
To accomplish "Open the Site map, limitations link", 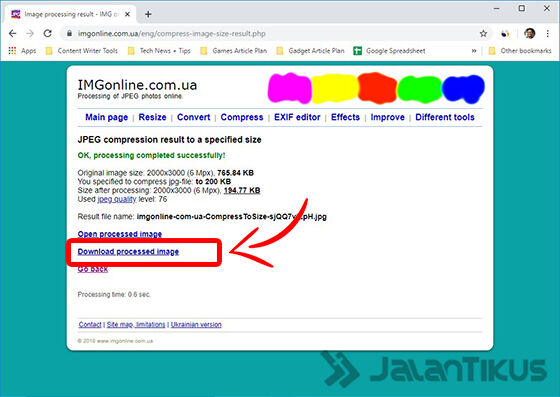I will pos(136,325).
